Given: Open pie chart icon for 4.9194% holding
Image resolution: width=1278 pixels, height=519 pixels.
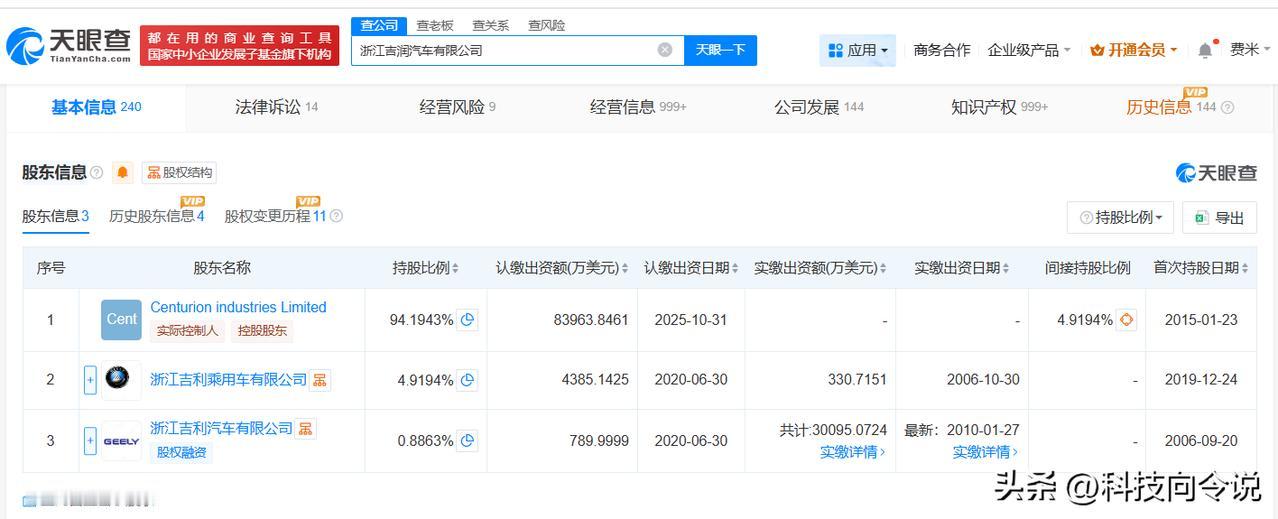Looking at the screenshot, I should [467, 380].
